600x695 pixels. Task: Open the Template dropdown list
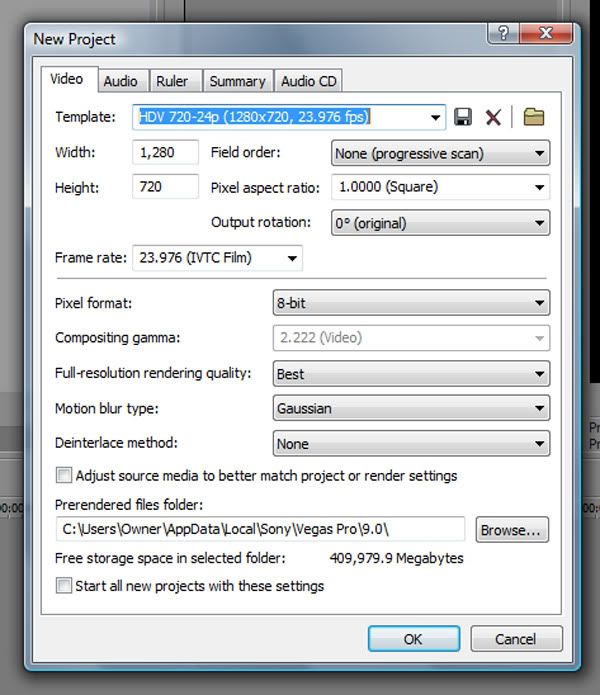pos(435,117)
